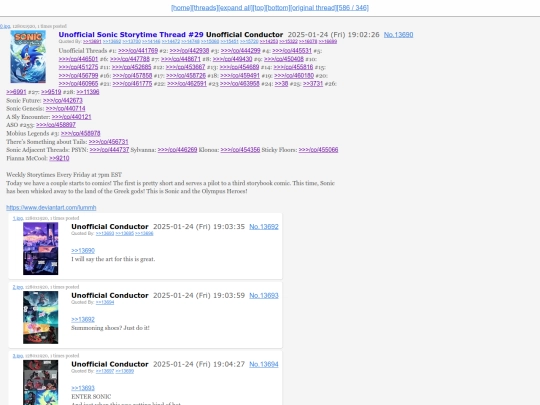Open the PSYN thread link >>>/co/444737

(110, 150)
